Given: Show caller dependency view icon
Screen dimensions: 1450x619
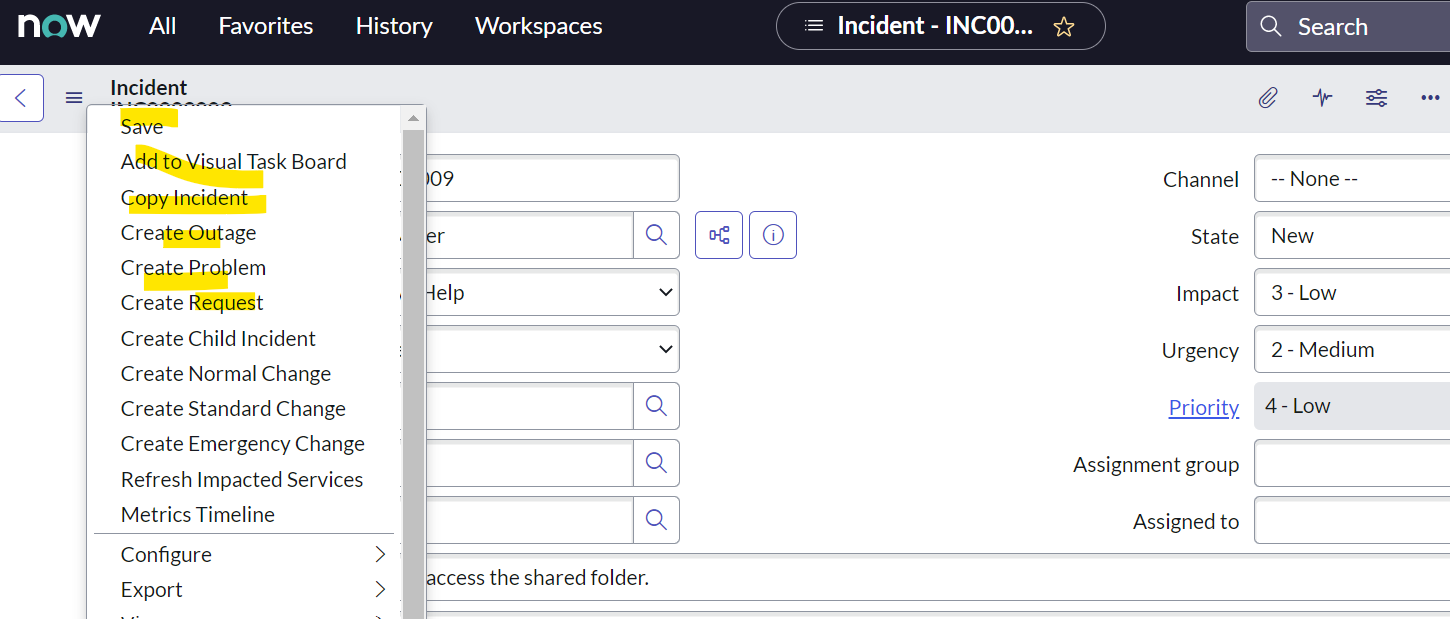Looking at the screenshot, I should [x=718, y=234].
